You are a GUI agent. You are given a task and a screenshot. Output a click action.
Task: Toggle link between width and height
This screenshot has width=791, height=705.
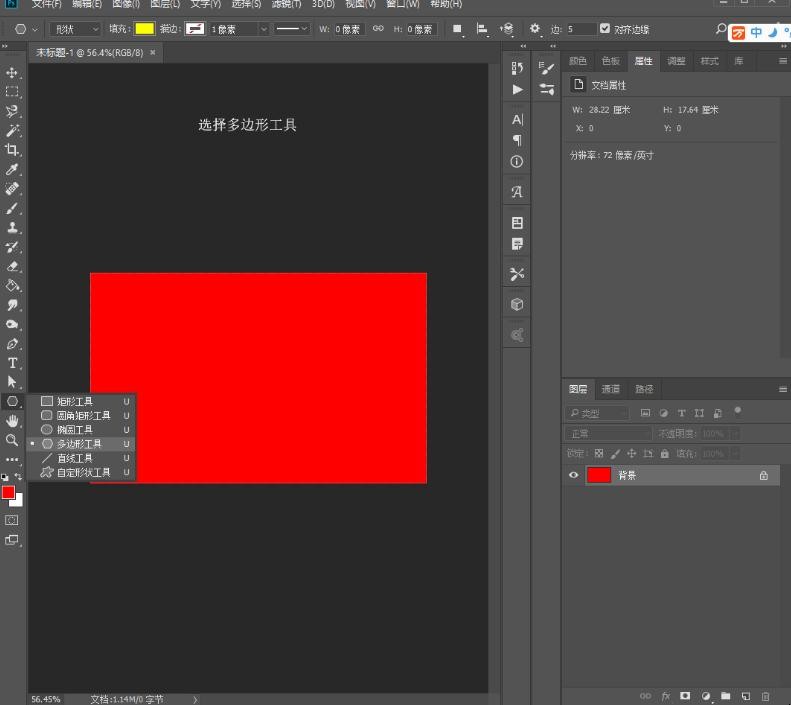click(378, 29)
